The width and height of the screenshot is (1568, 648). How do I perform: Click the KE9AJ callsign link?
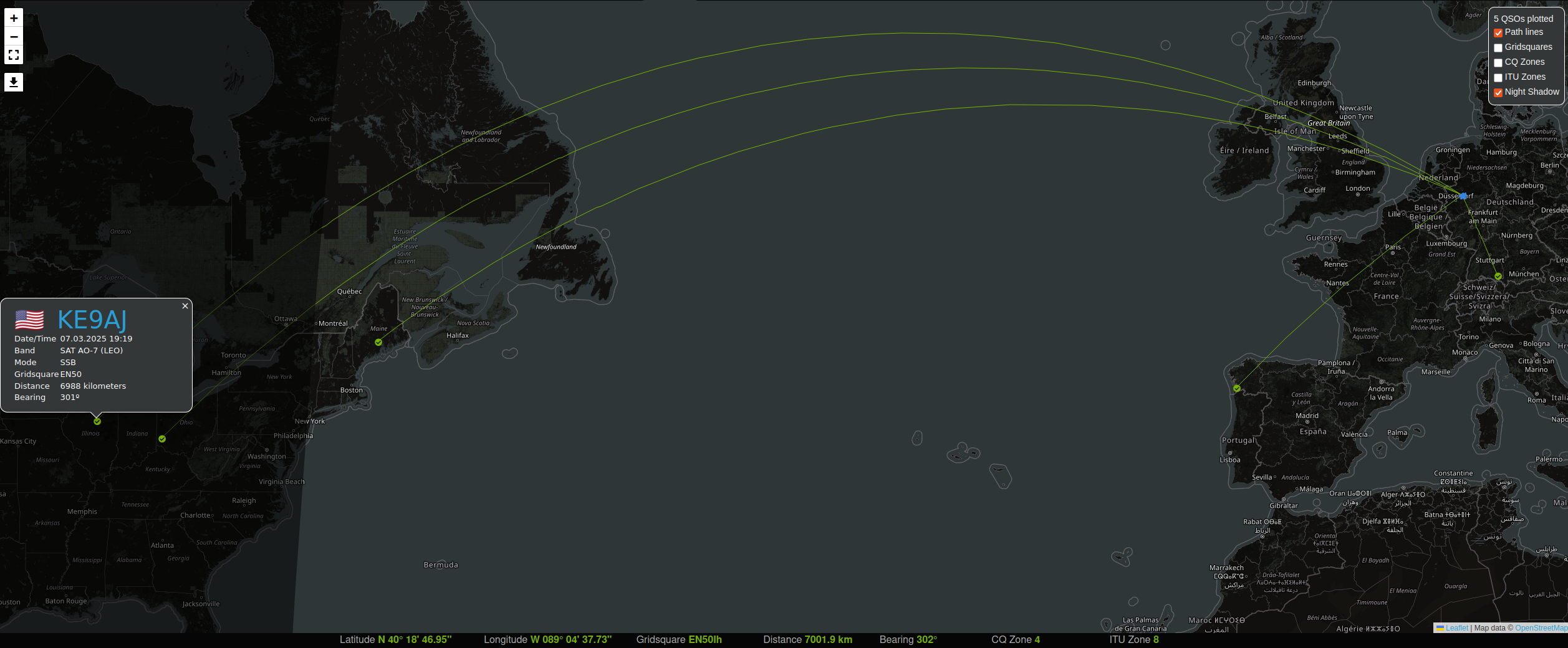pos(92,320)
